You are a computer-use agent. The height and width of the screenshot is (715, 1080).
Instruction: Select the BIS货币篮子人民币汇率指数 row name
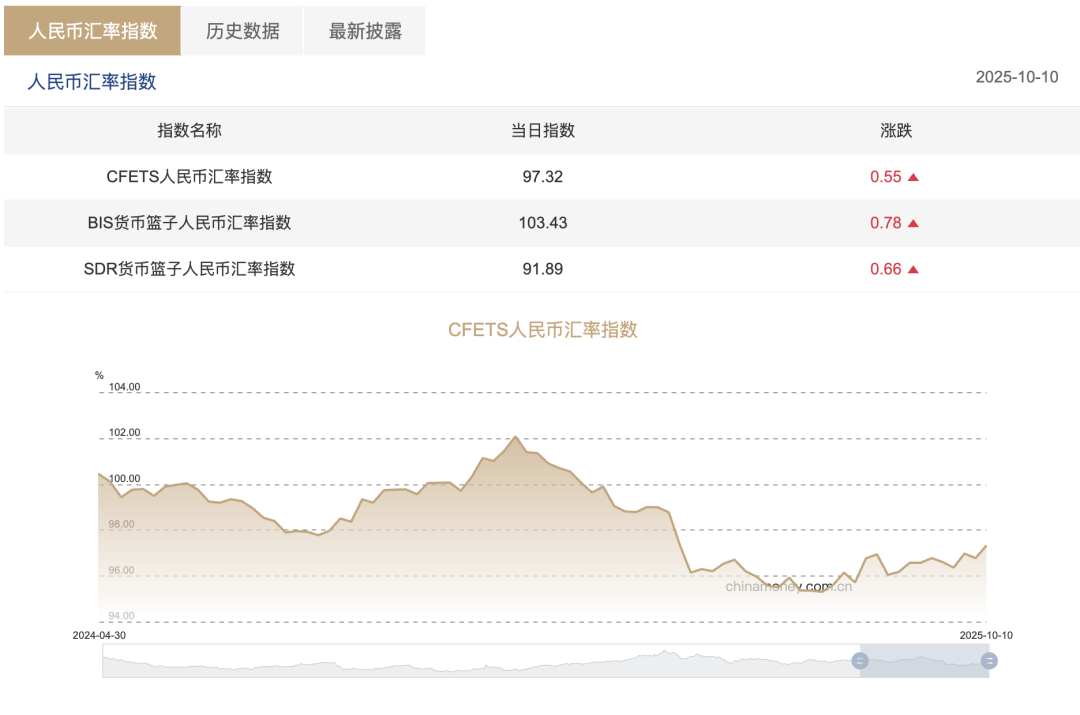point(189,223)
